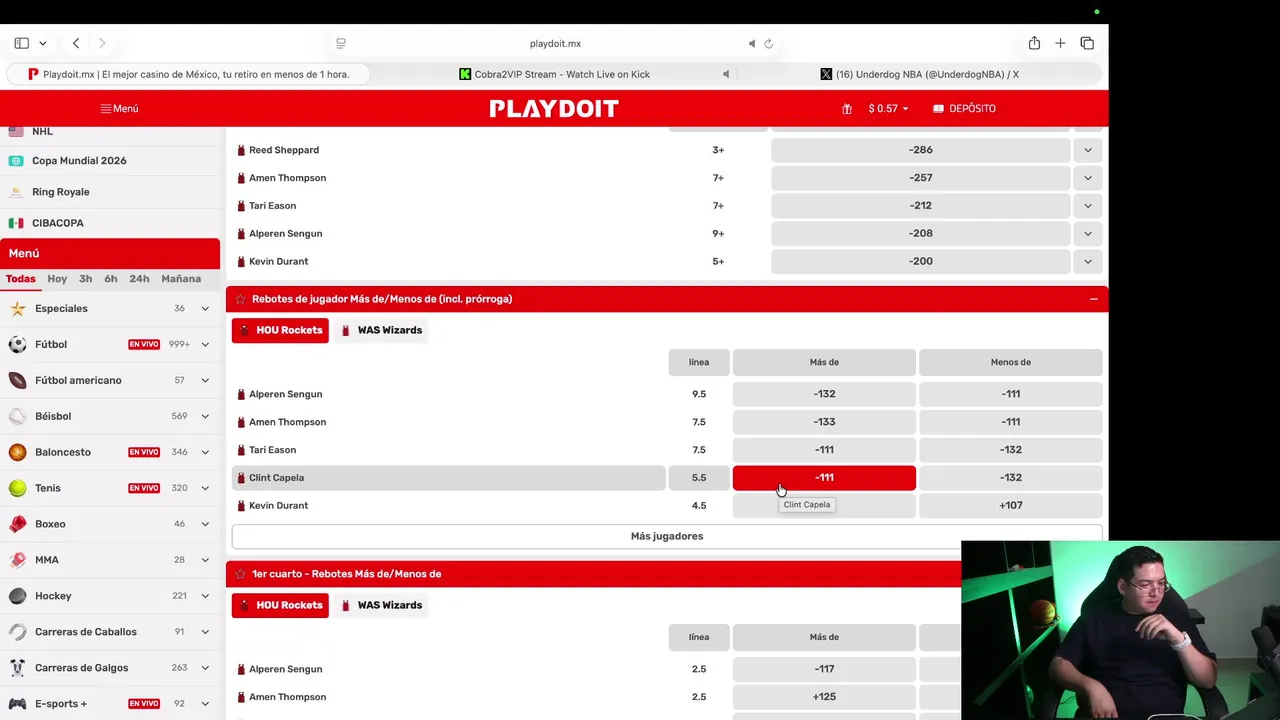This screenshot has width=1280, height=720.
Task: Select WAS Wizards in 1er cuarto Rebotes
Action: 381,605
